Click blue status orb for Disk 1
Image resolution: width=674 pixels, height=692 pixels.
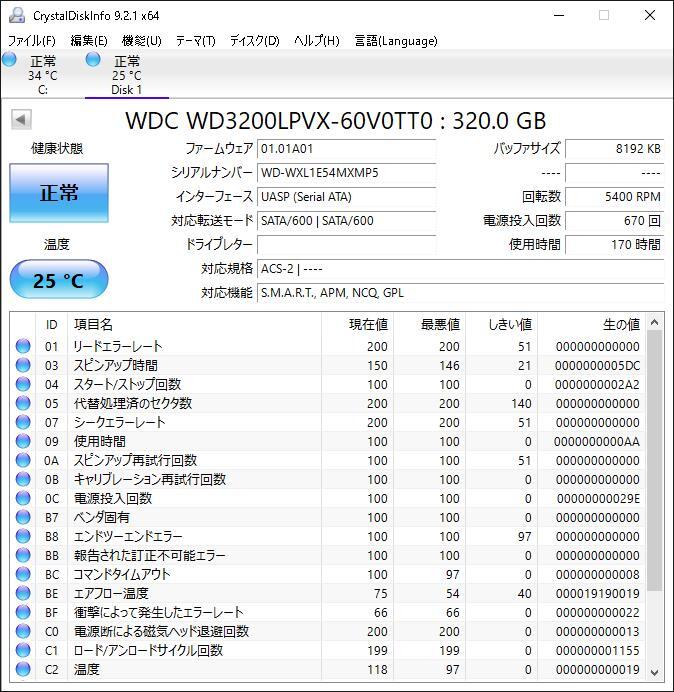point(93,60)
